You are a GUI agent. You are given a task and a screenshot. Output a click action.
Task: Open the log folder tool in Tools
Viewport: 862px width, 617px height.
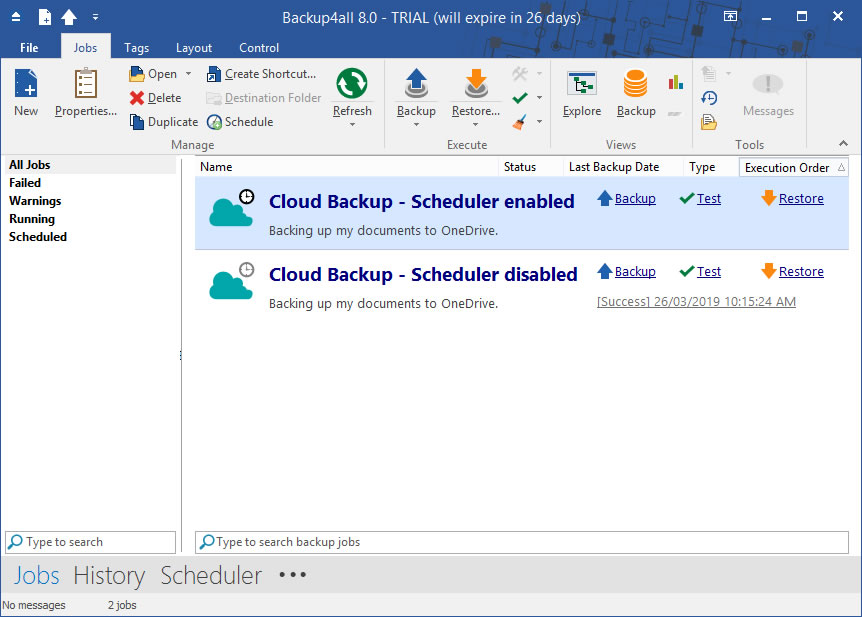tap(709, 122)
